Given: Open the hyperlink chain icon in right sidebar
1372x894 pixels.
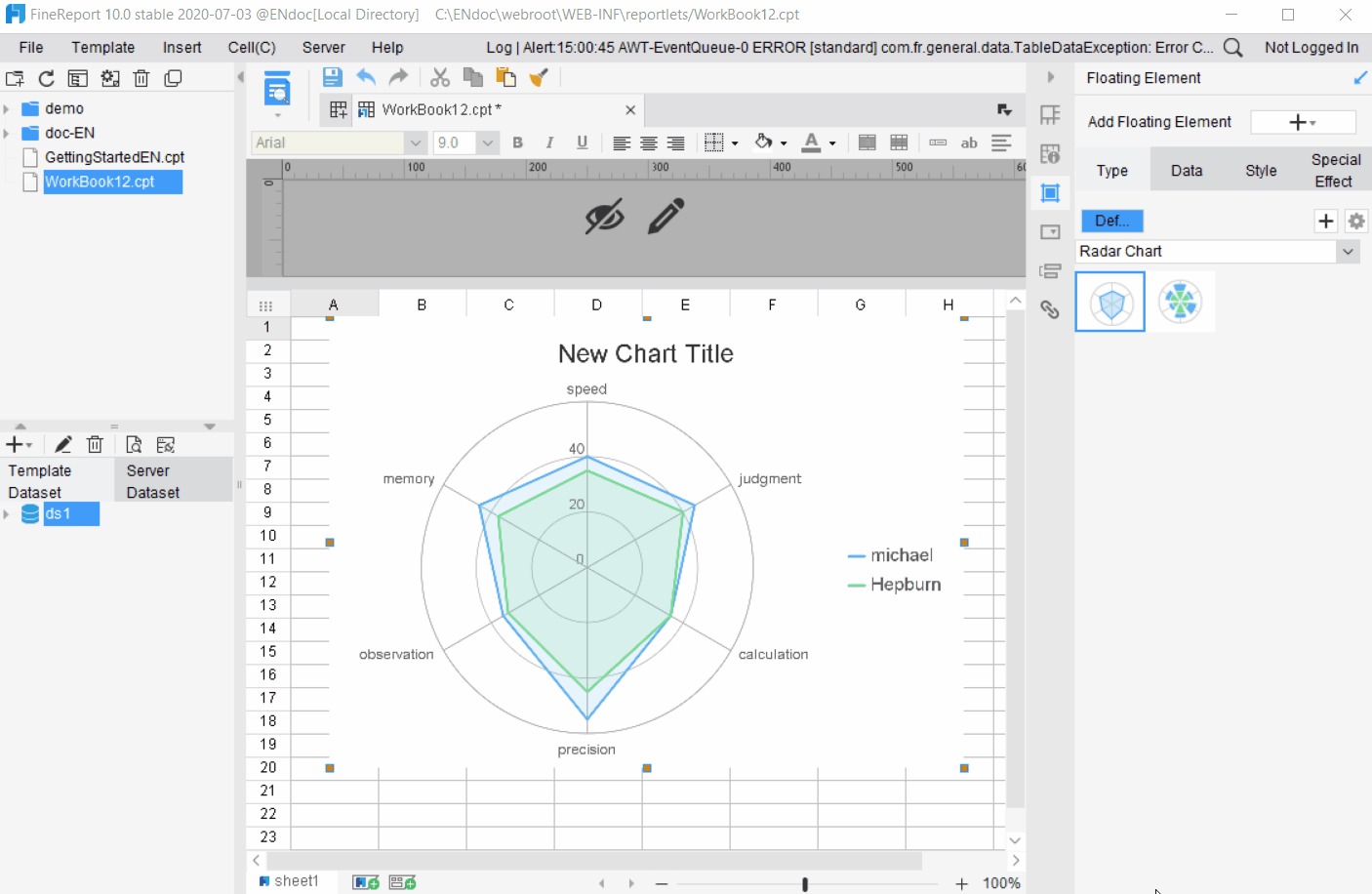Looking at the screenshot, I should (1050, 309).
